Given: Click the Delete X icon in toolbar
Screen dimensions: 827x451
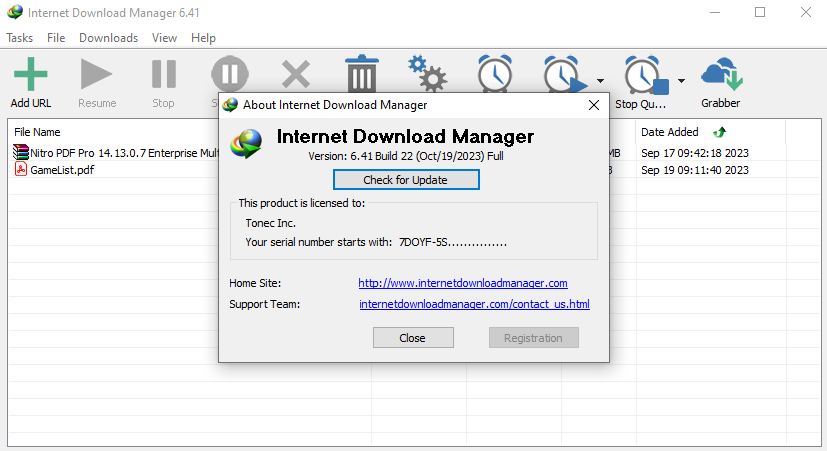Looking at the screenshot, I should (x=296, y=74).
